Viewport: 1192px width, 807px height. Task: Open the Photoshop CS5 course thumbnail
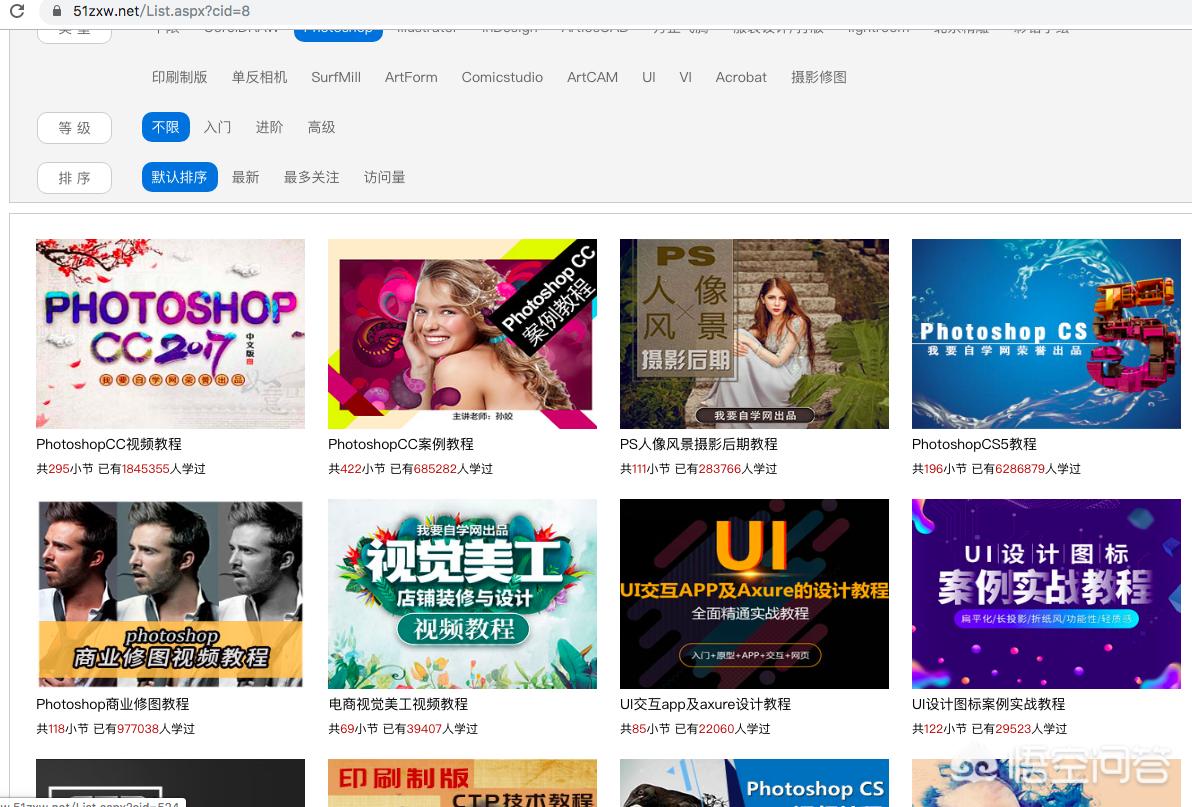(x=1046, y=334)
